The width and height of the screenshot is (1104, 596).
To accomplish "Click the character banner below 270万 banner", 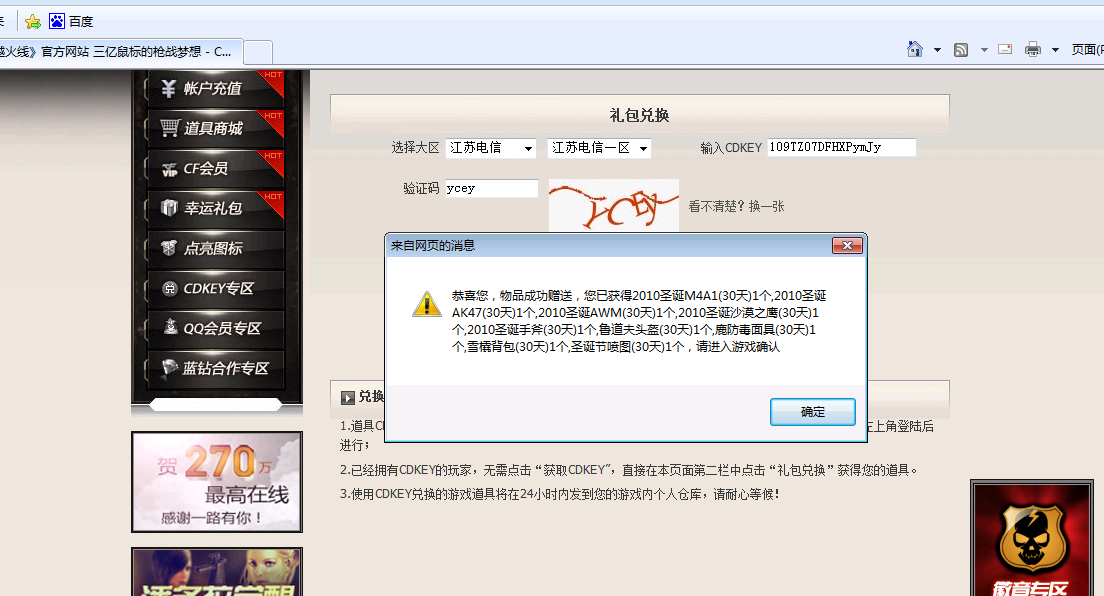I will [217, 572].
